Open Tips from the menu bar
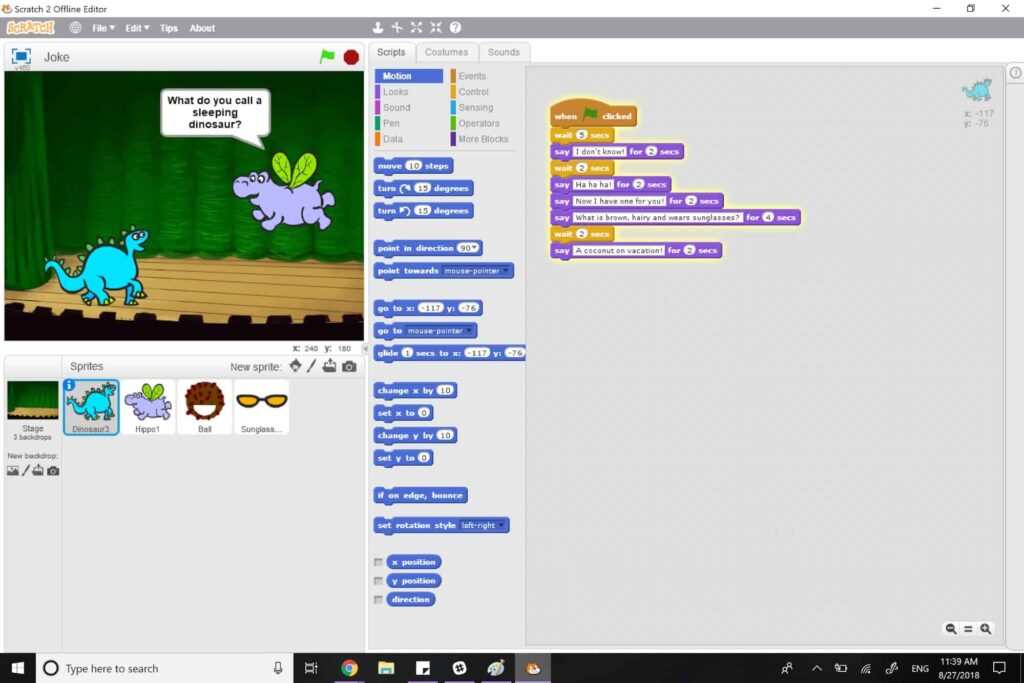 click(168, 28)
